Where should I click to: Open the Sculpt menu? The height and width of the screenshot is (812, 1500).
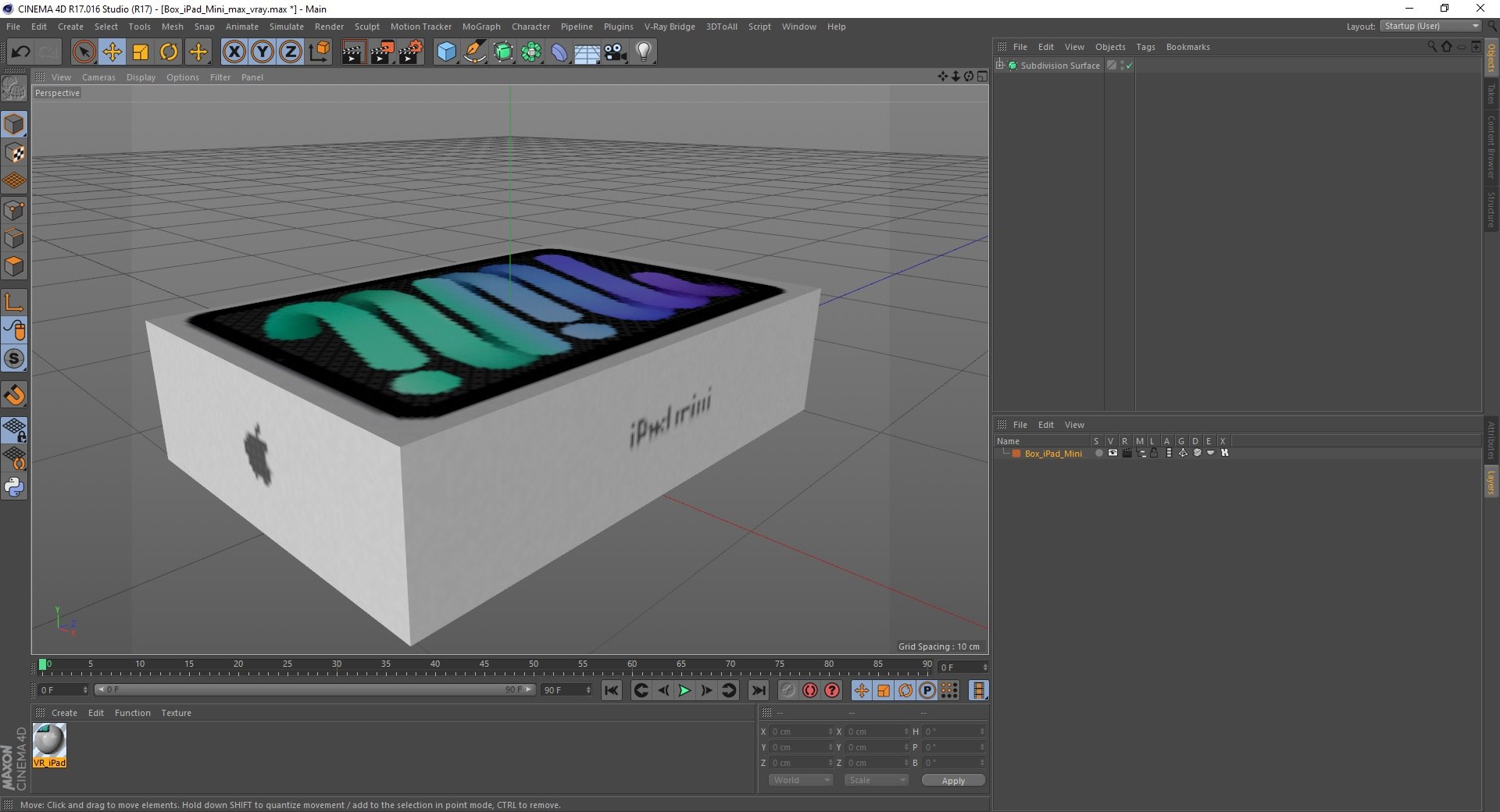tap(366, 27)
